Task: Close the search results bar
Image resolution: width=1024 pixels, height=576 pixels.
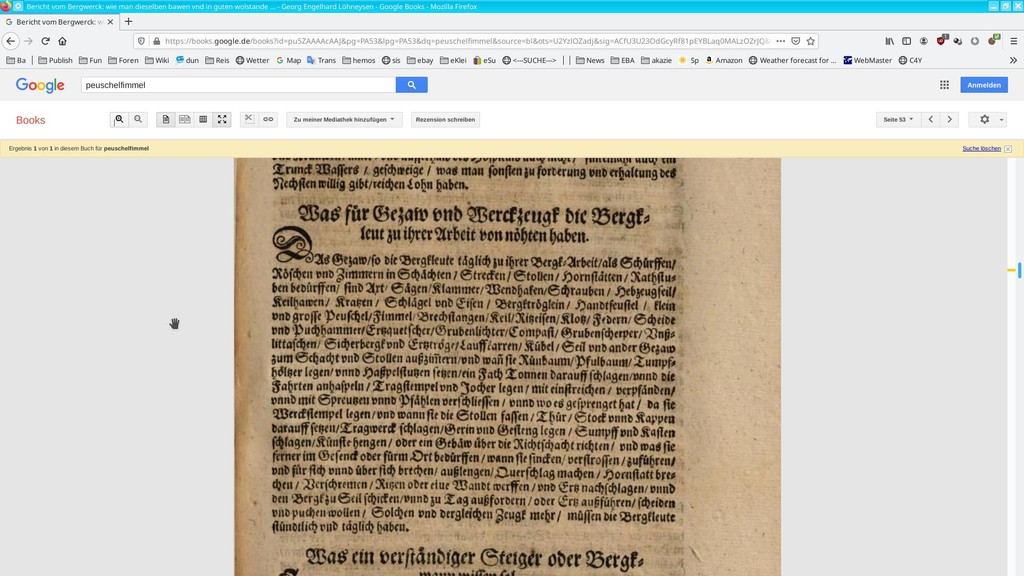Action: 1008,149
